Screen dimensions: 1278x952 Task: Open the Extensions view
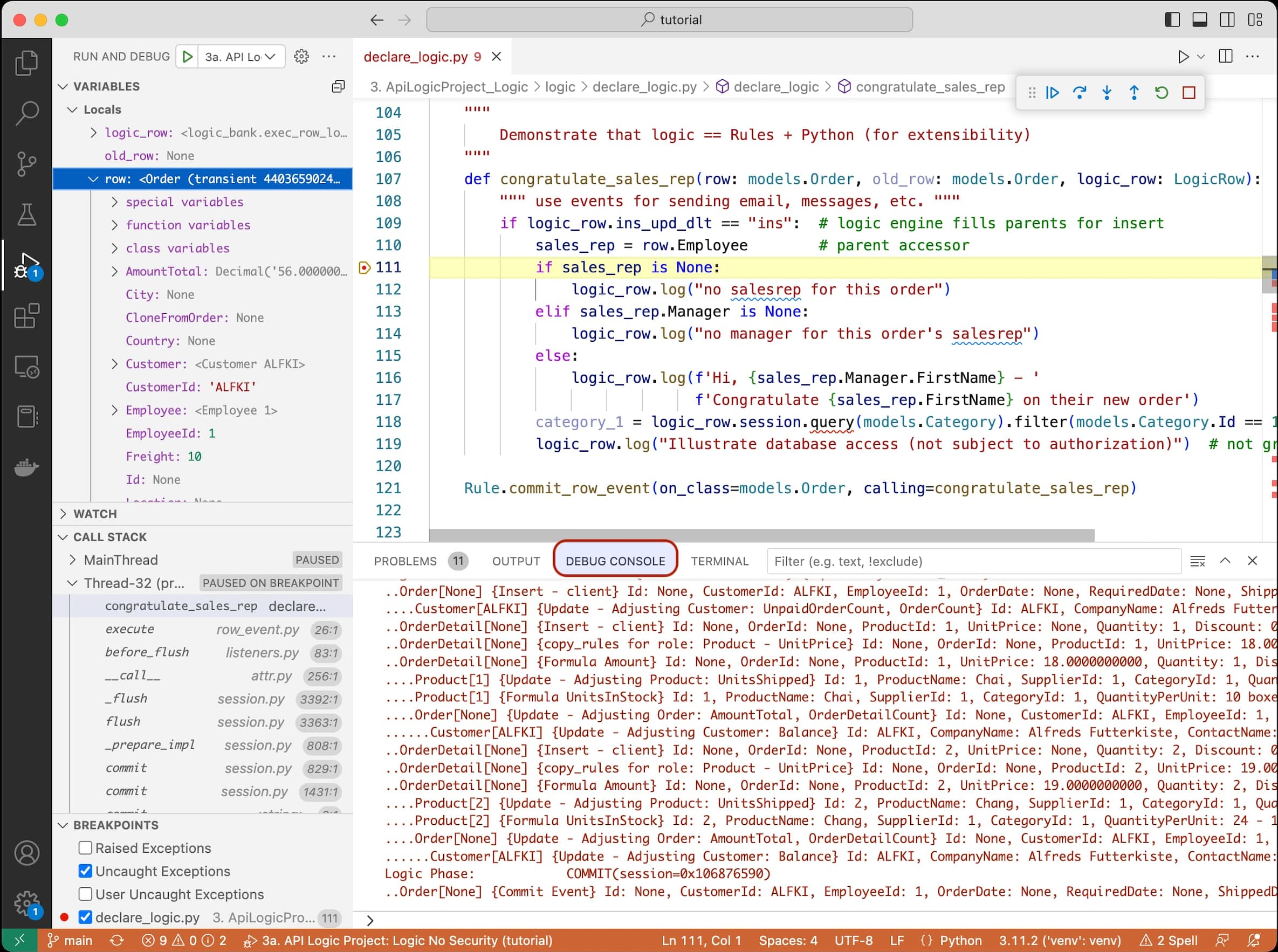(x=26, y=316)
